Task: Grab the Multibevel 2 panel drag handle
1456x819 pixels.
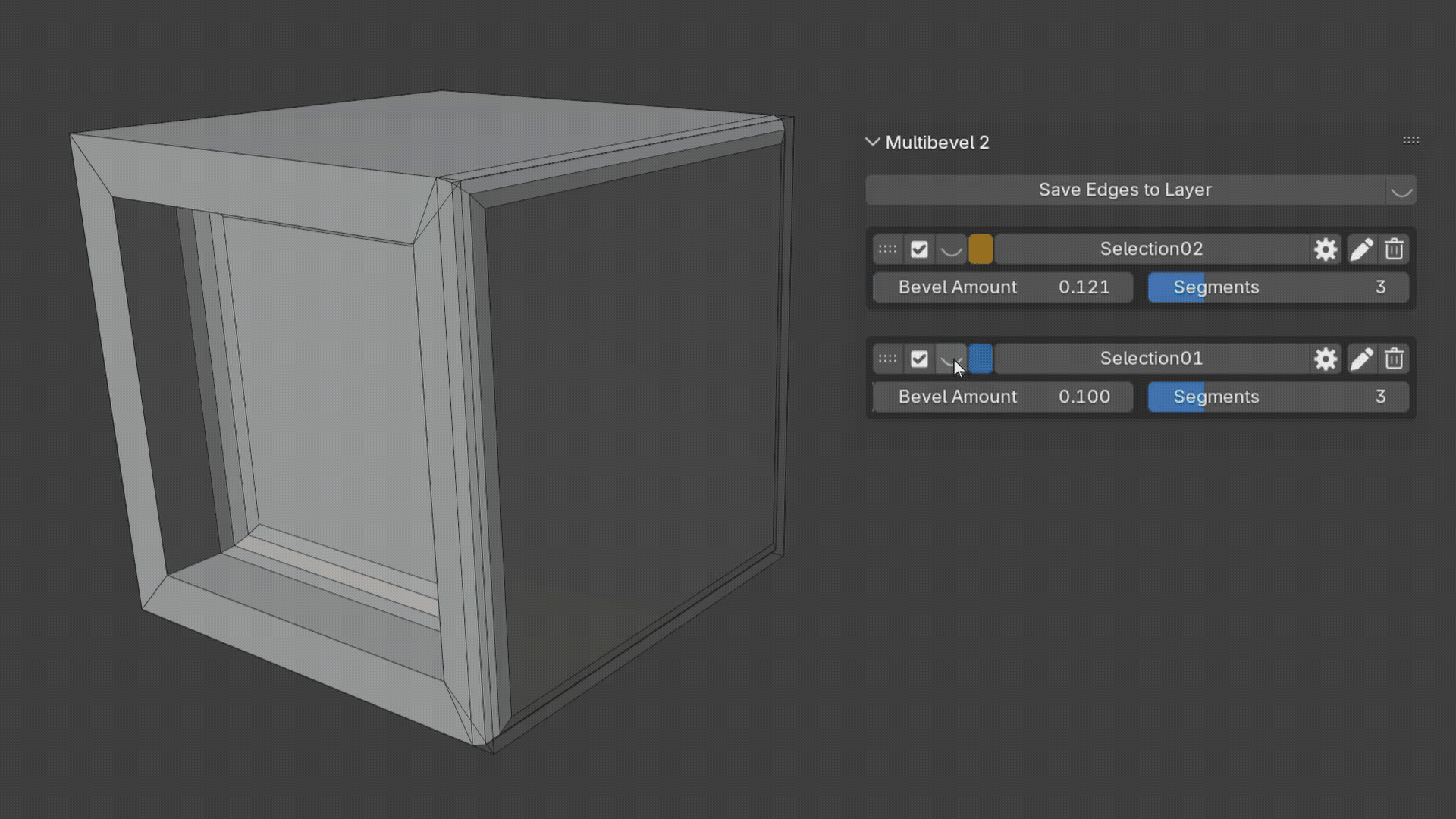Action: (x=1410, y=140)
